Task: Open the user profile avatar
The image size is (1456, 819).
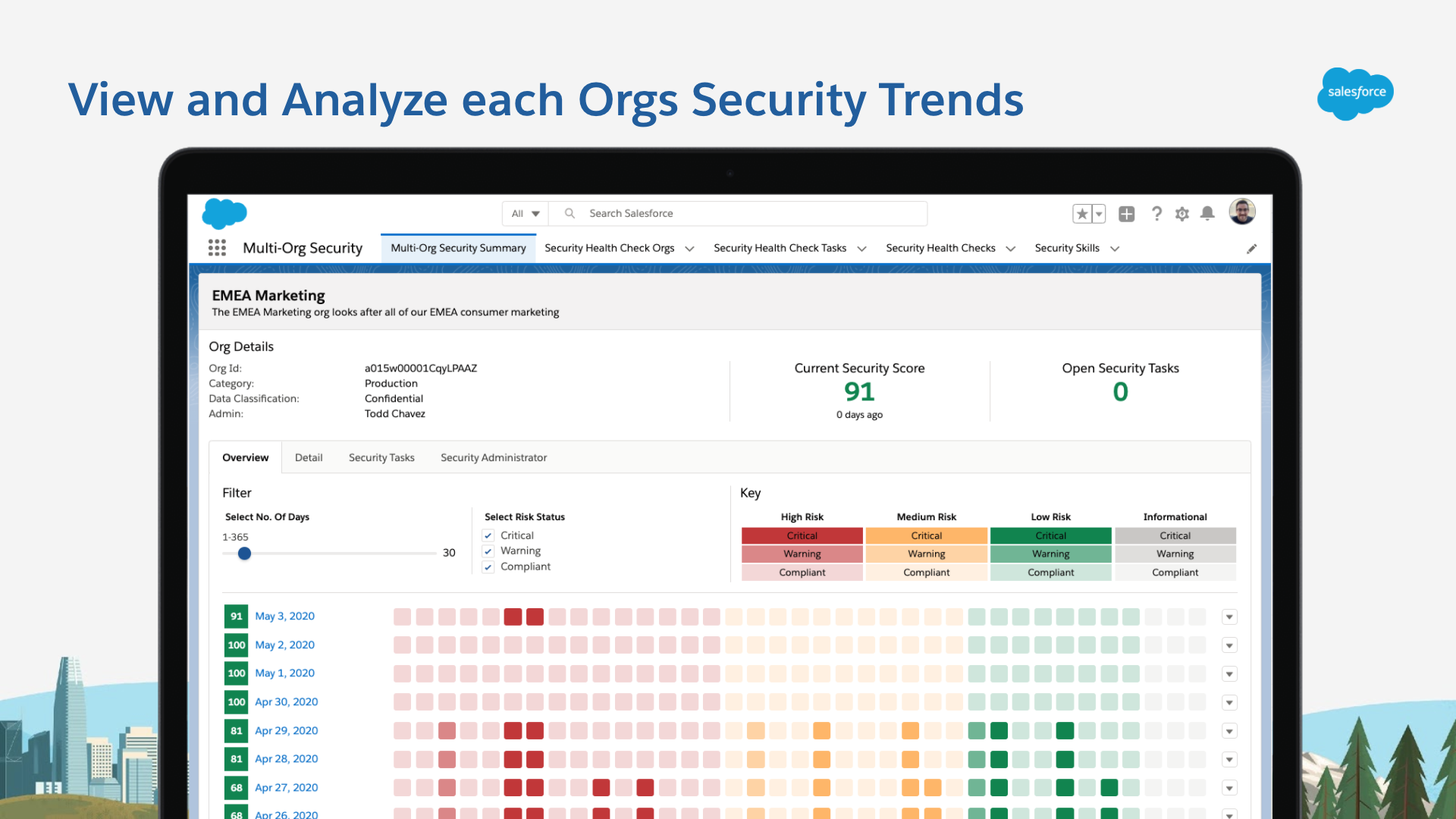Action: coord(1241,212)
